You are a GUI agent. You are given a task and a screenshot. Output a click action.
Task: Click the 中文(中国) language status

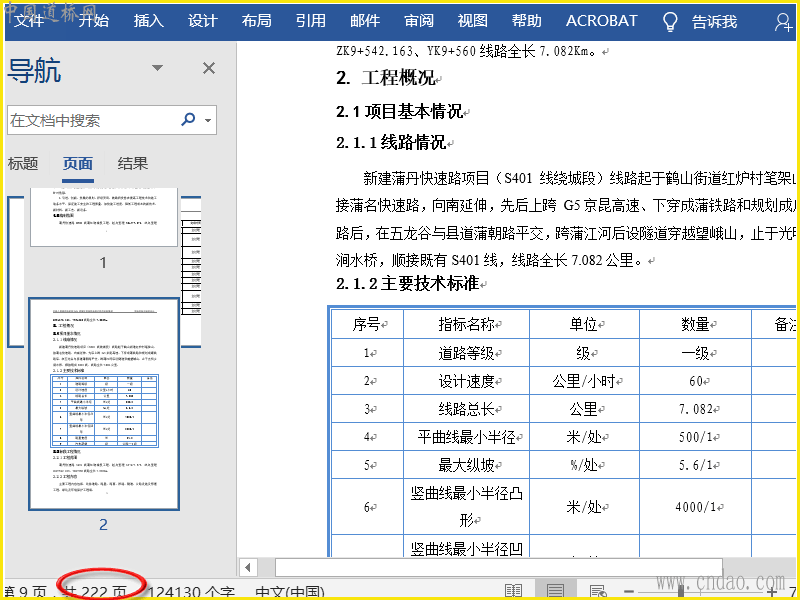(289, 592)
